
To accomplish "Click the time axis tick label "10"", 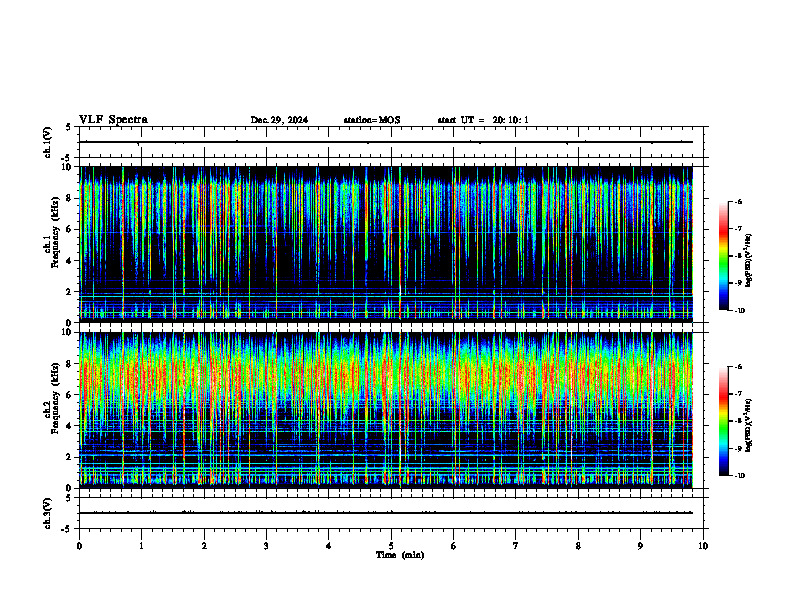I will 703,546.
